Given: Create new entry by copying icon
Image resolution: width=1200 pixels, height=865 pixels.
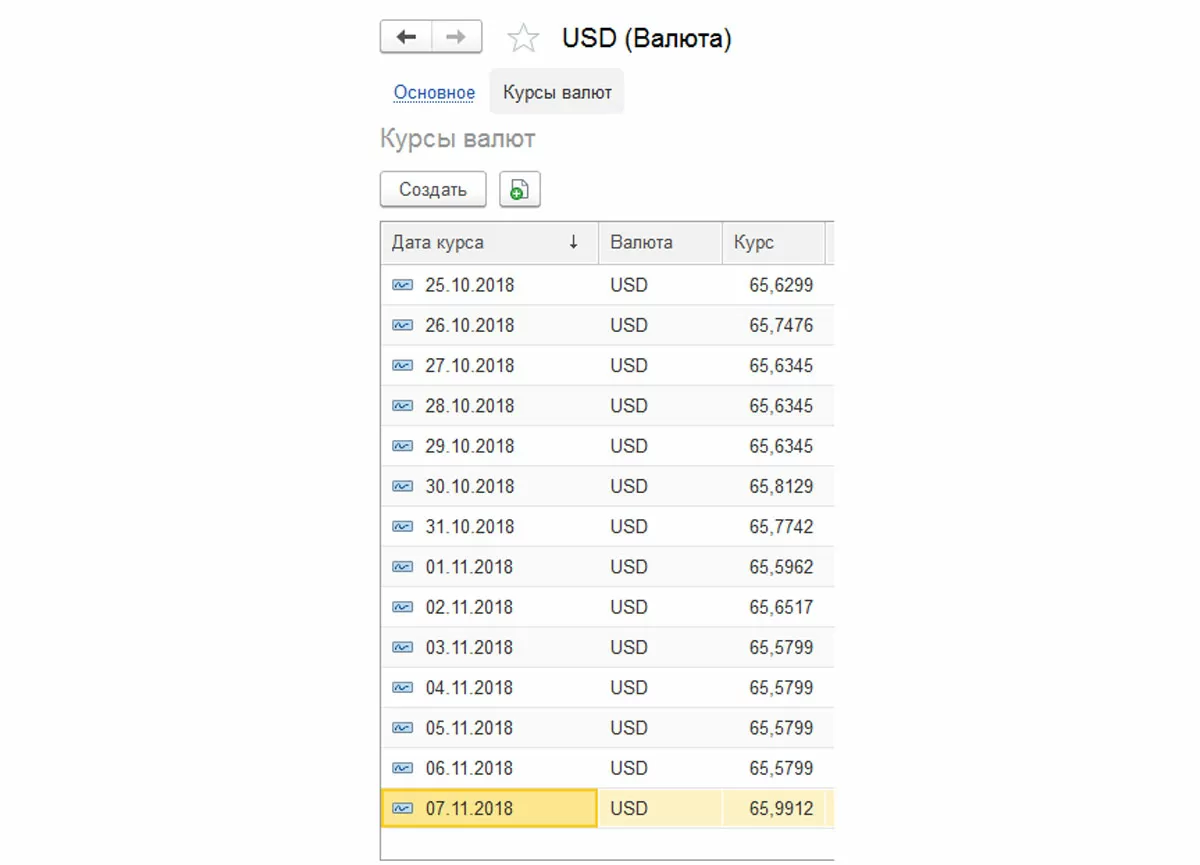Looking at the screenshot, I should pos(520,190).
